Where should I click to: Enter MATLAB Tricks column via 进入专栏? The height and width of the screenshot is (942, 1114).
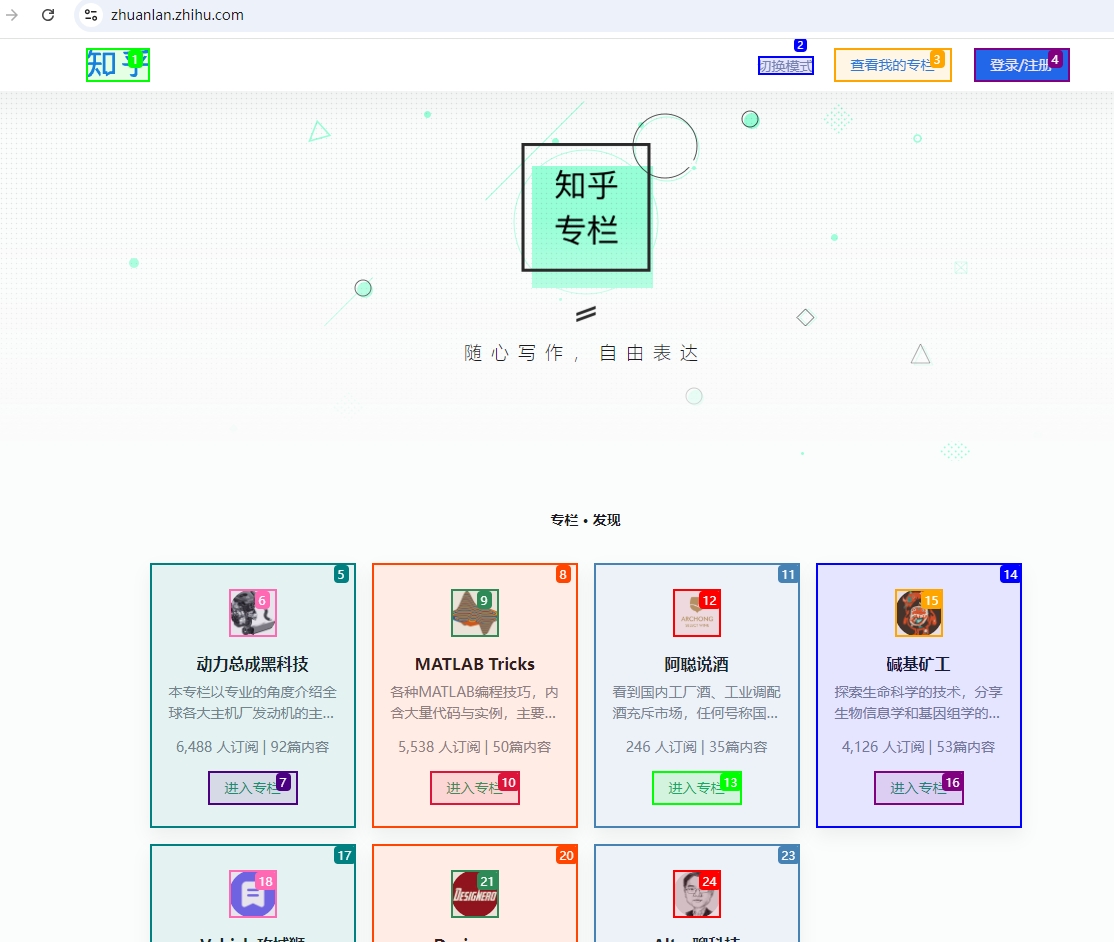(475, 788)
